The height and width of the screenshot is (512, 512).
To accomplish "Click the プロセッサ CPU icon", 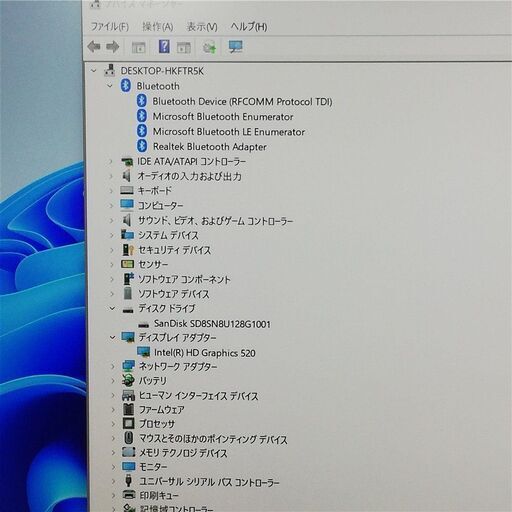I will pos(128,423).
